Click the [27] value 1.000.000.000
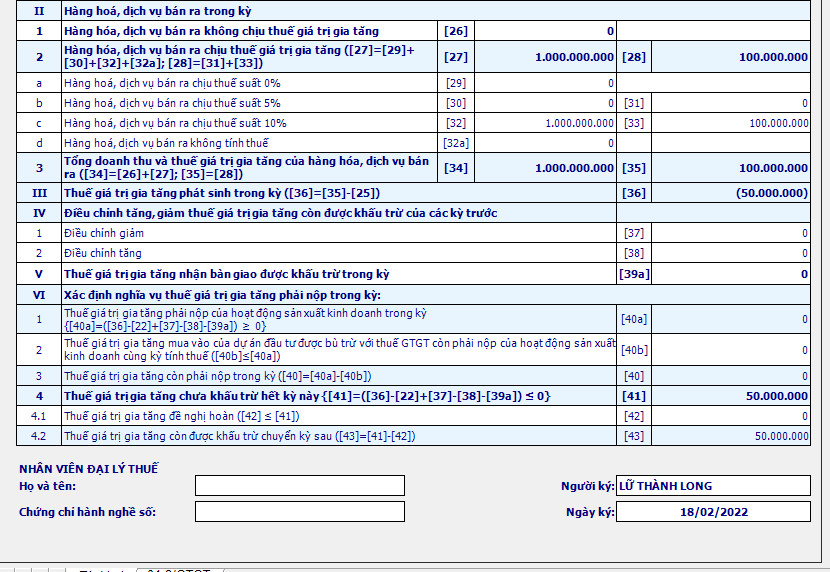Screen dimensions: 830x572 tap(545, 57)
